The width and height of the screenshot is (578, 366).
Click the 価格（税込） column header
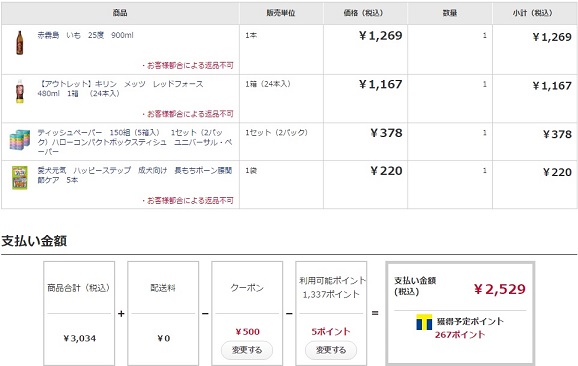[365, 13]
